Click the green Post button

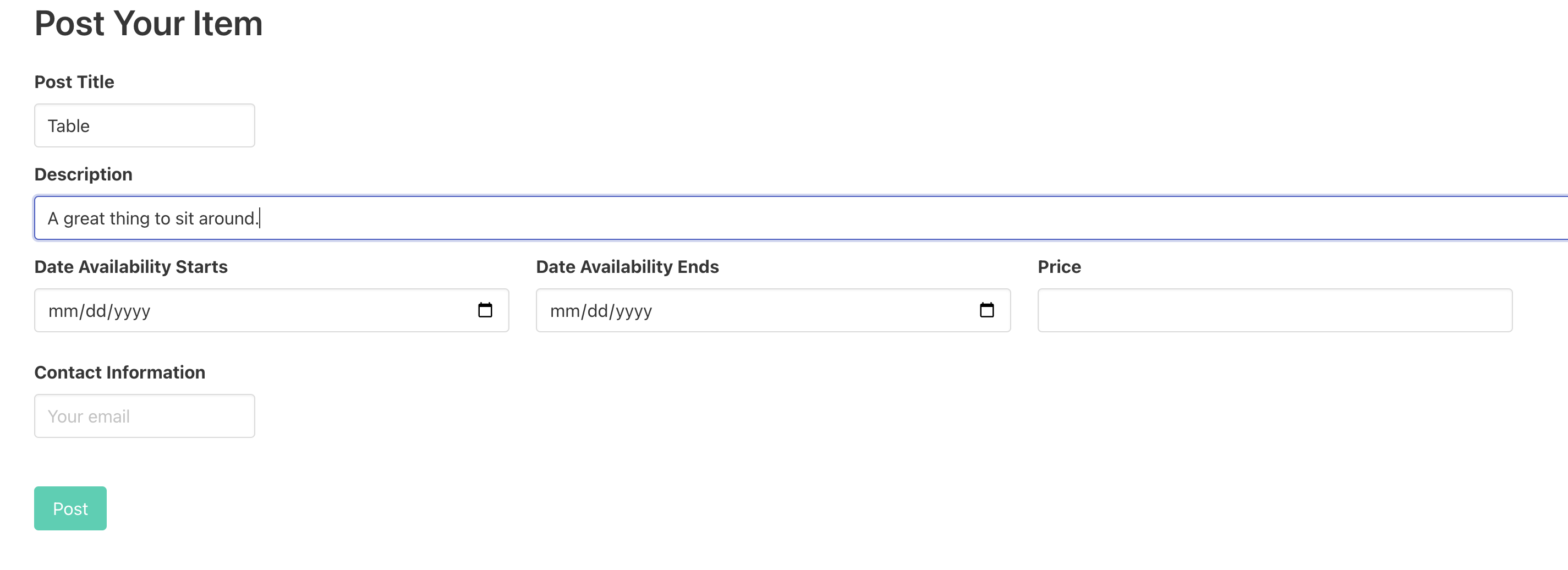tap(70, 508)
